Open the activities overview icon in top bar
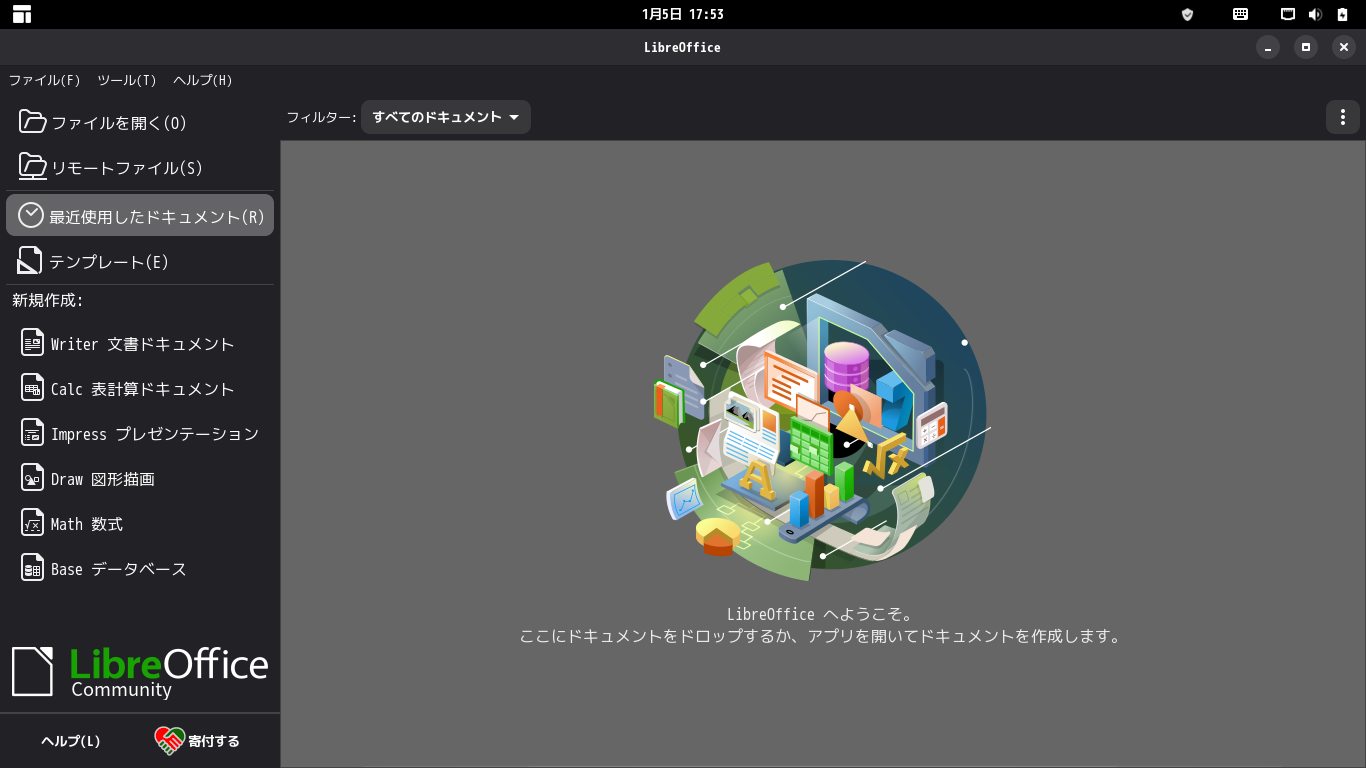 (x=22, y=14)
